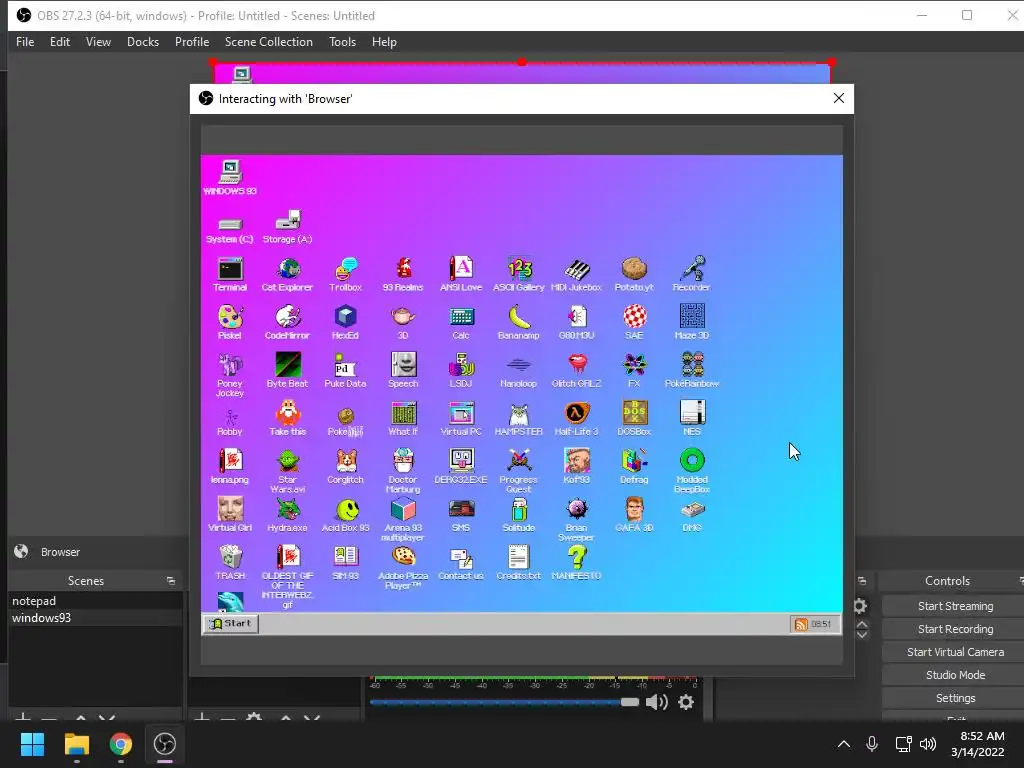Image resolution: width=1024 pixels, height=768 pixels.
Task: Open the WINDOWS 93 computer icon
Action: click(230, 178)
